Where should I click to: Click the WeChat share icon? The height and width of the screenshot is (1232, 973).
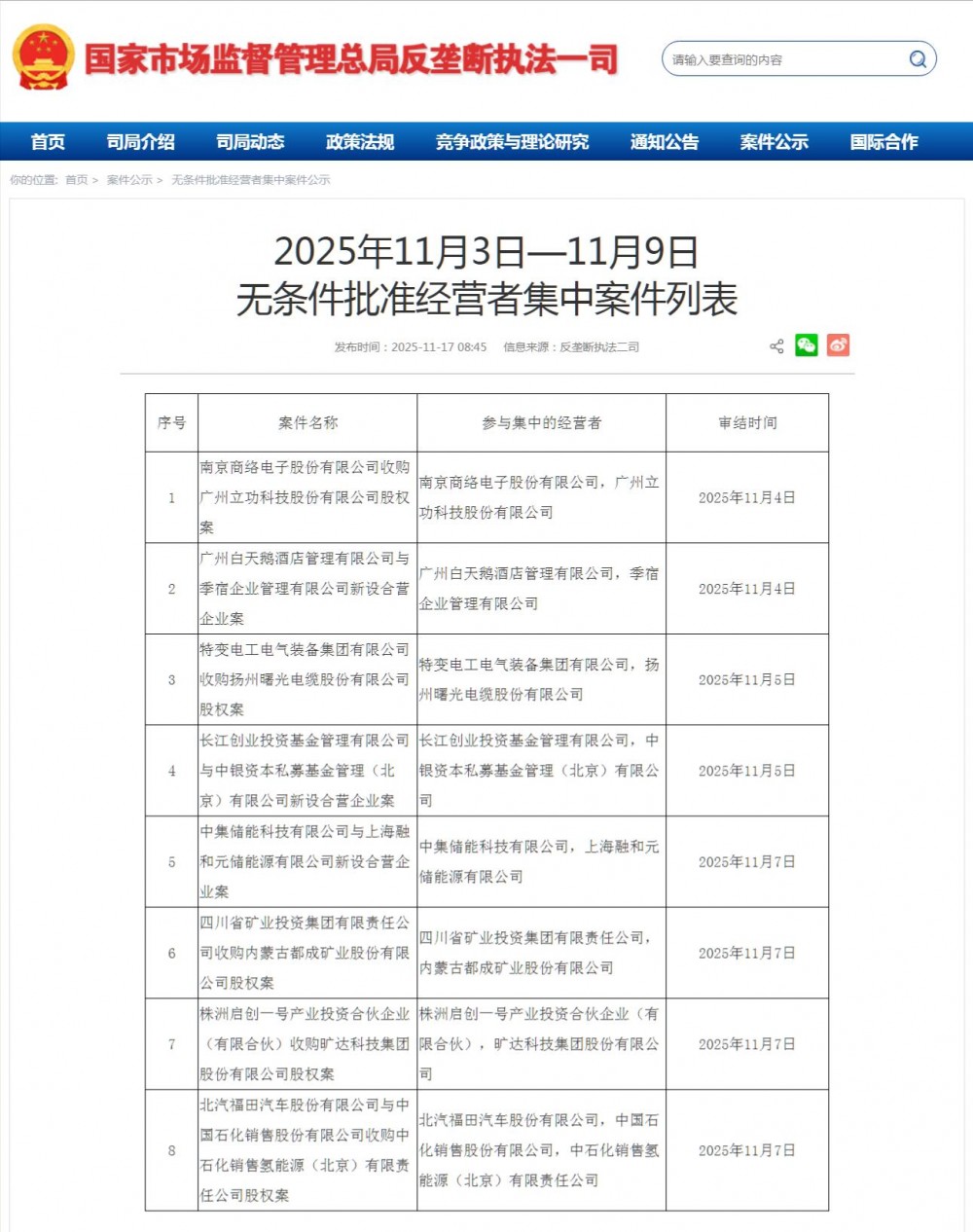807,345
